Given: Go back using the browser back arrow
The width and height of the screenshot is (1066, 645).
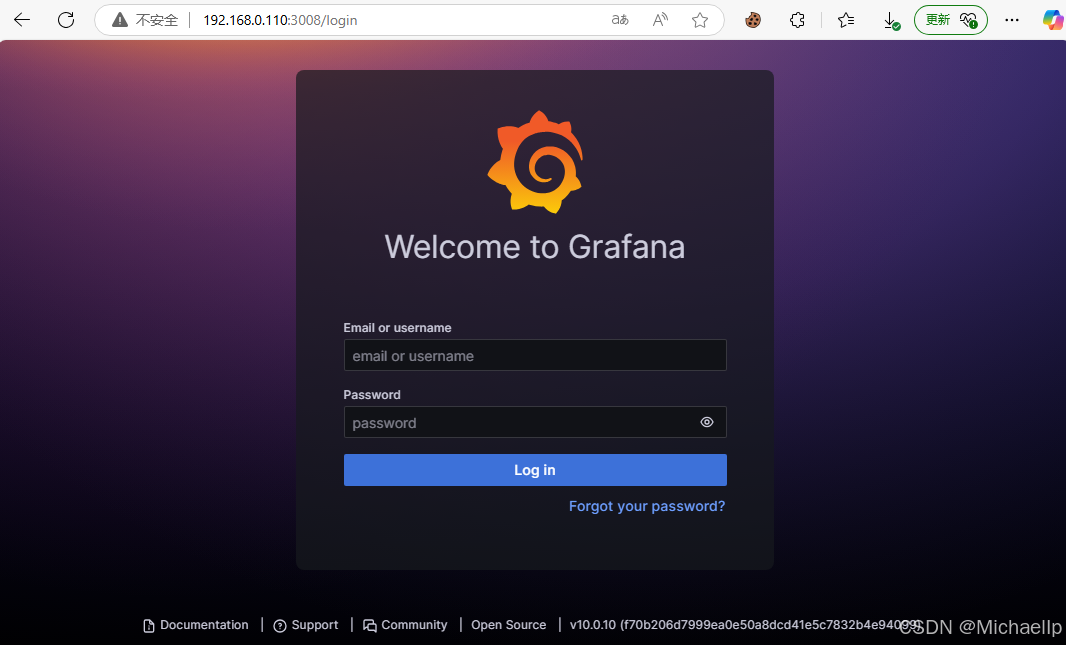Looking at the screenshot, I should (22, 20).
